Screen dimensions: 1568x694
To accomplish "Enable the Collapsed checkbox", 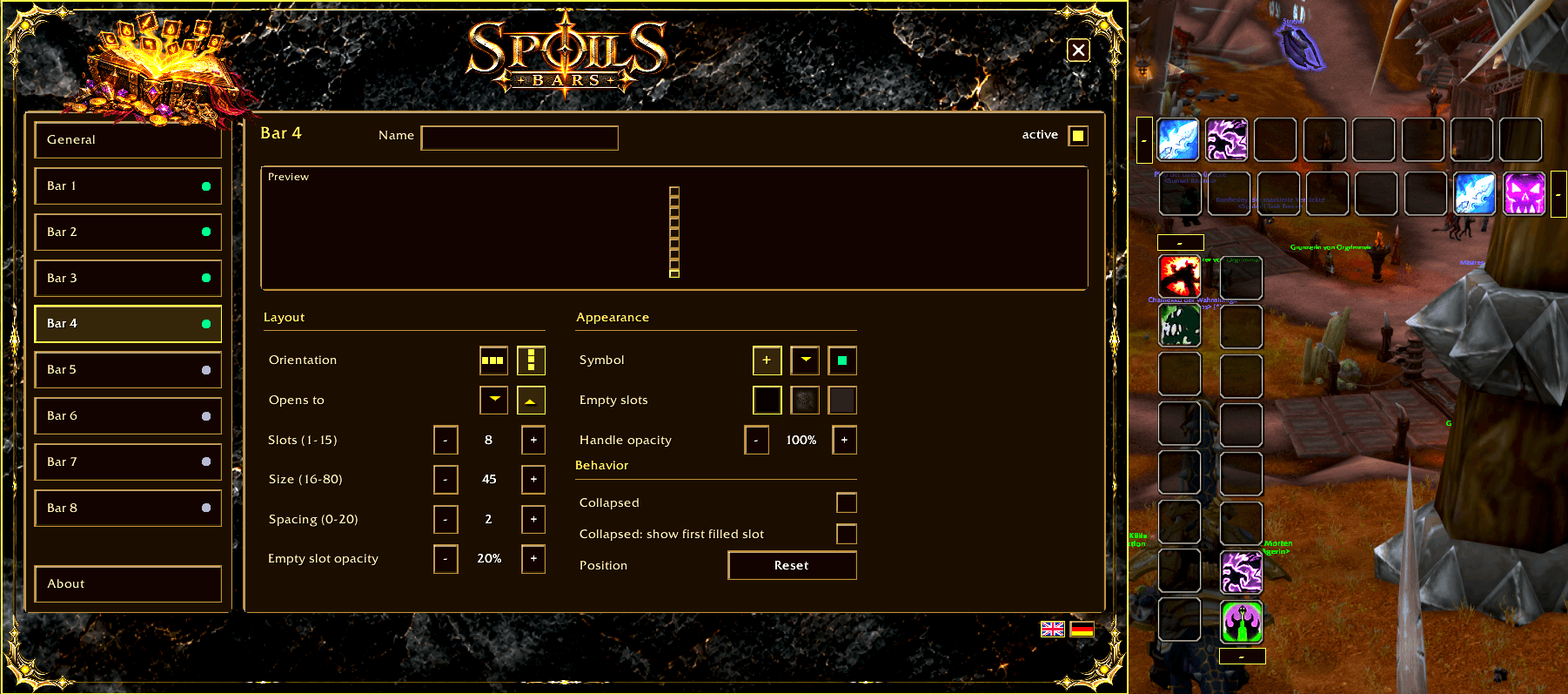I will point(847,502).
